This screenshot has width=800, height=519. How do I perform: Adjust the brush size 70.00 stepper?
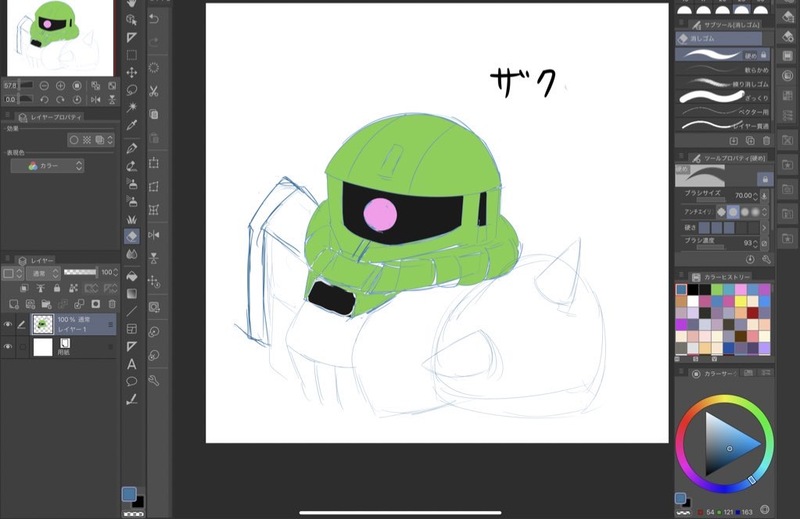point(755,196)
